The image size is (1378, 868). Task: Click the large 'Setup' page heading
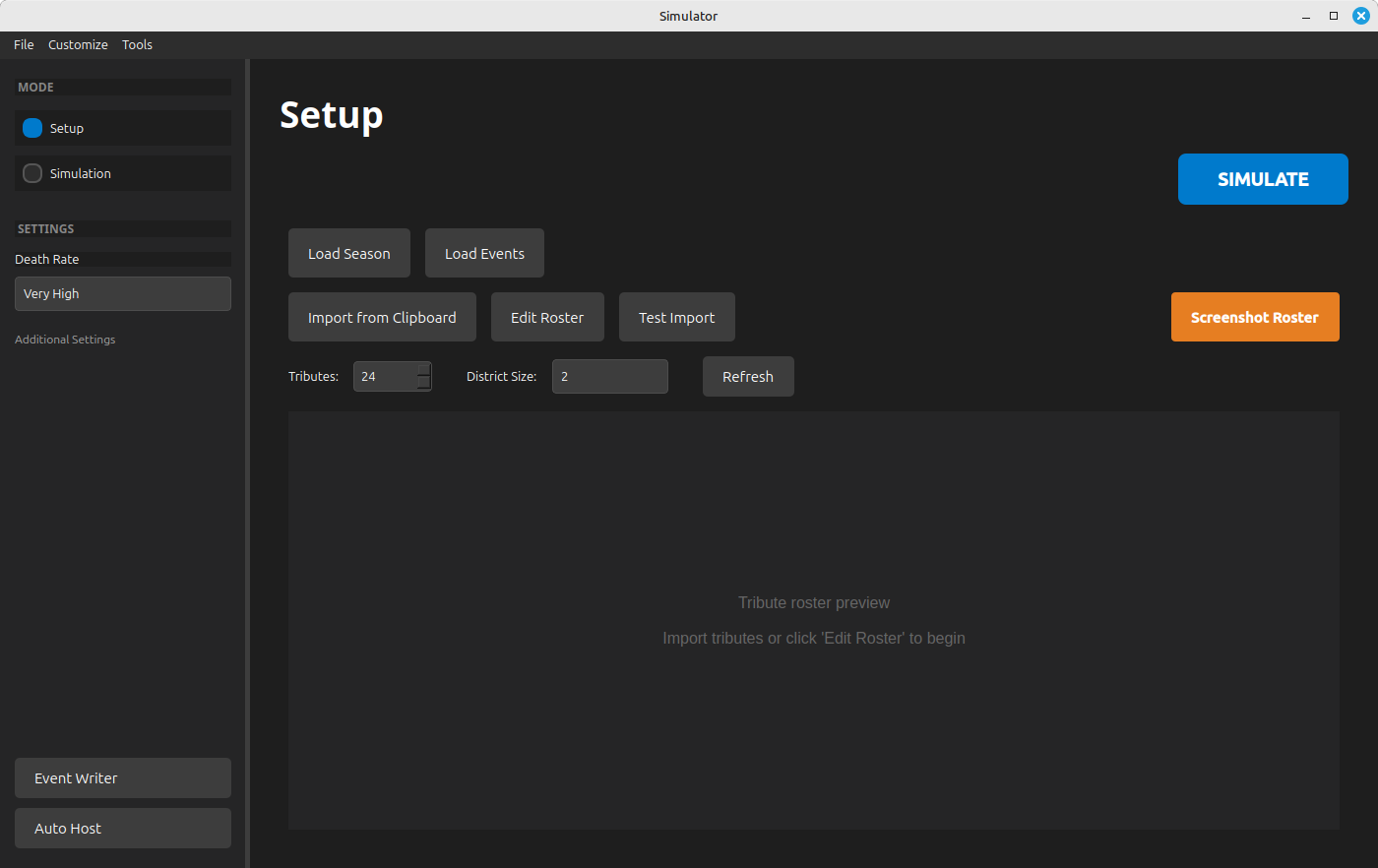[332, 116]
